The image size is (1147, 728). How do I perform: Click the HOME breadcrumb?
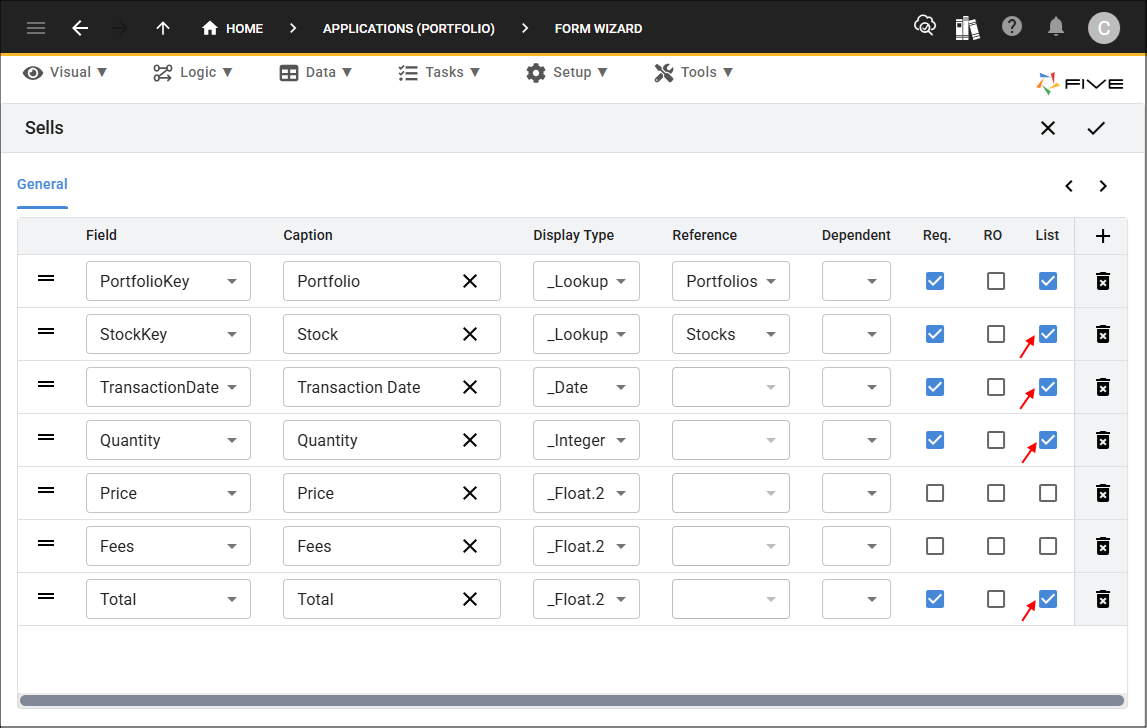point(232,29)
